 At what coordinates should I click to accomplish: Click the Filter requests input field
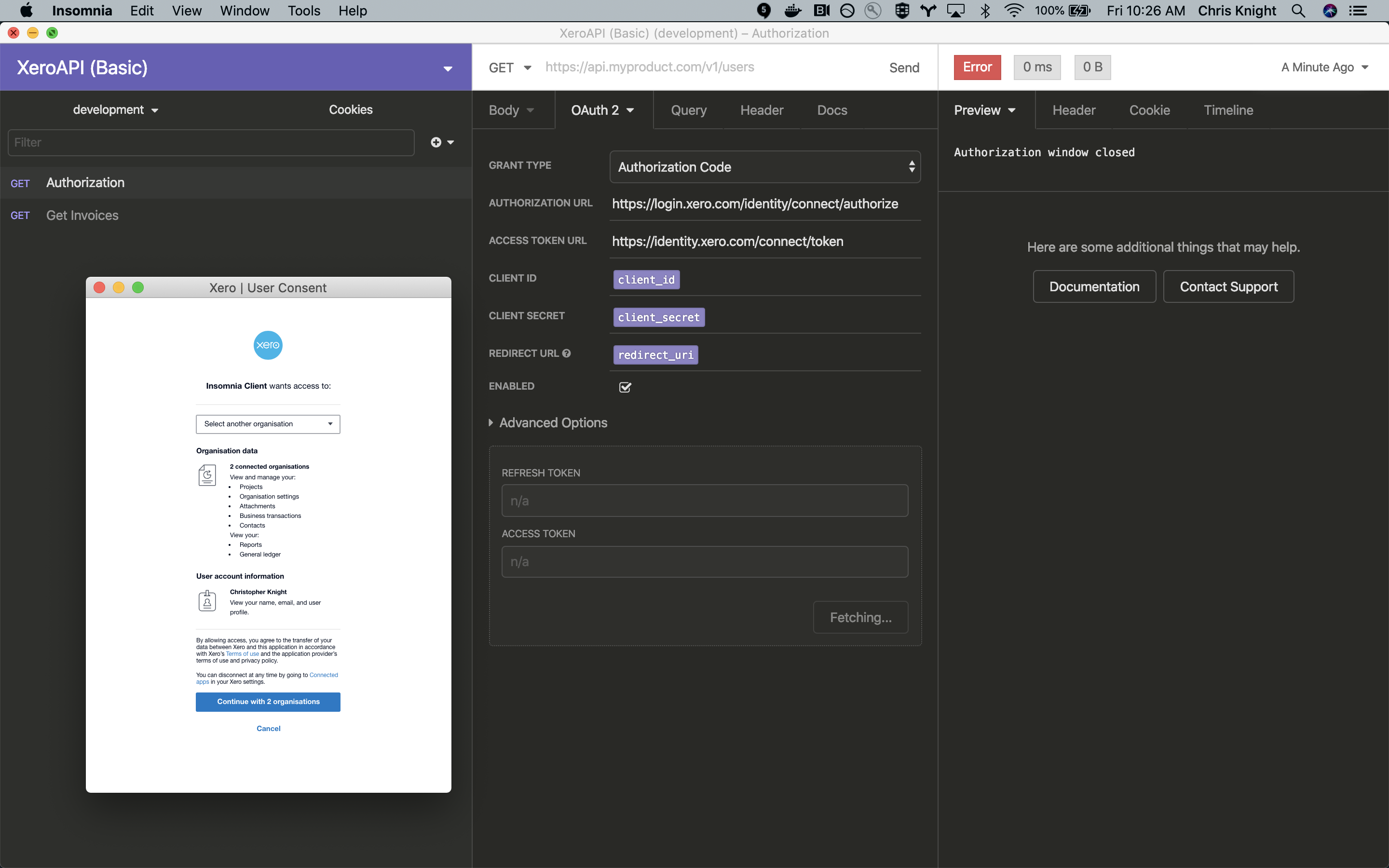[x=211, y=142]
